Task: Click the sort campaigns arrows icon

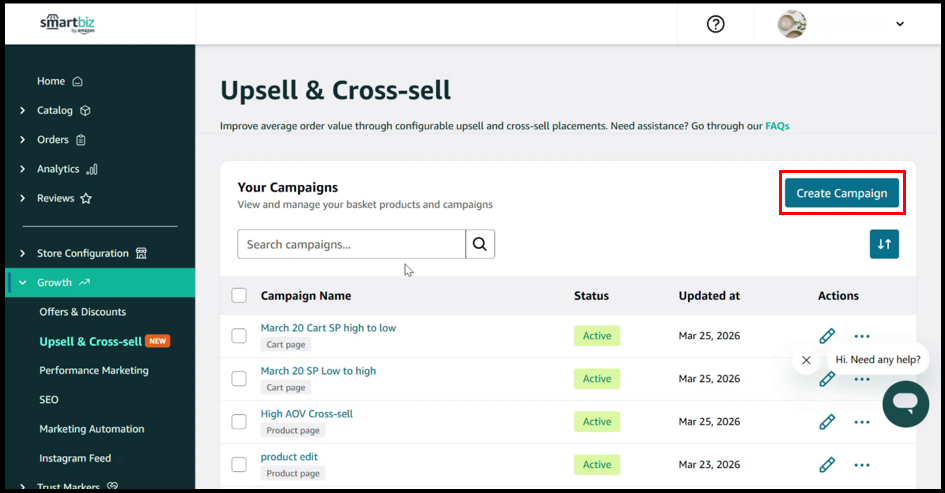Action: click(x=884, y=244)
